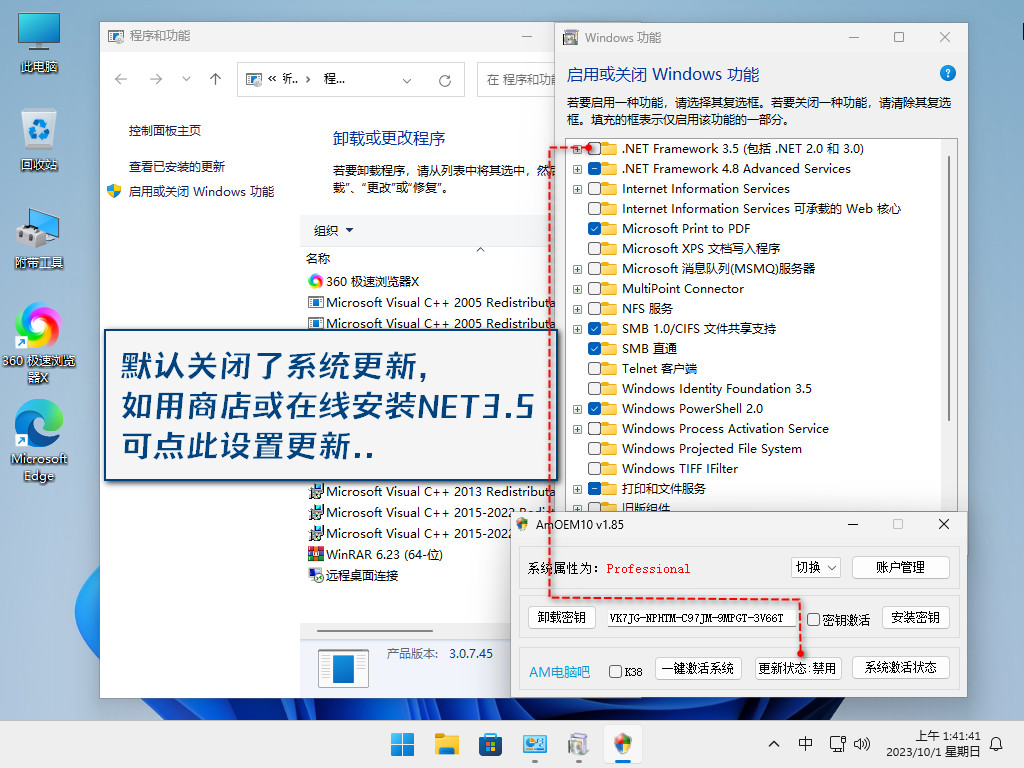Open 查看已安装的更新 link
The width and height of the screenshot is (1024, 768).
click(x=176, y=167)
